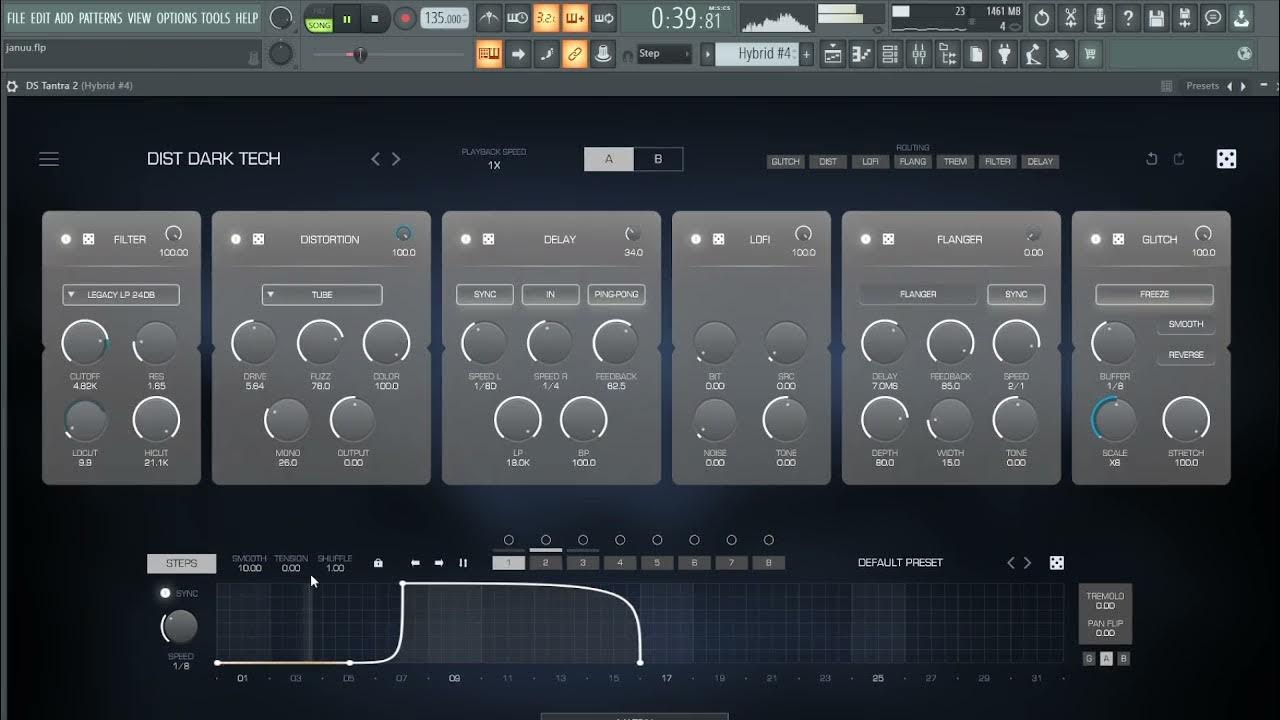Randomize the DEFAULT PRESET curve with dice
The height and width of the screenshot is (720, 1280).
[x=1056, y=563]
